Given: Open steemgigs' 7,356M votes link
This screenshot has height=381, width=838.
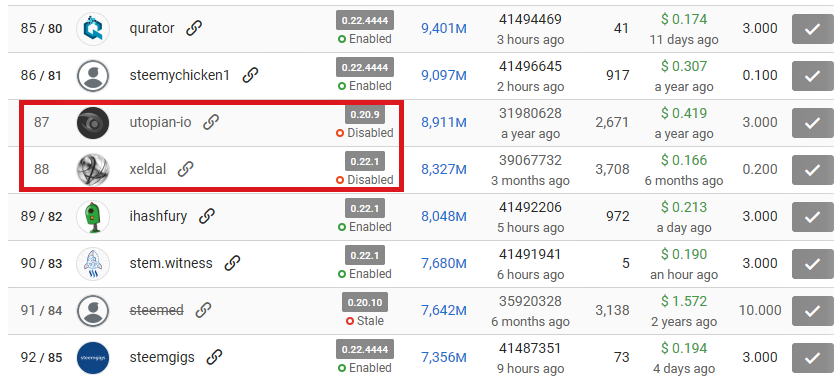Looking at the screenshot, I should click(444, 357).
